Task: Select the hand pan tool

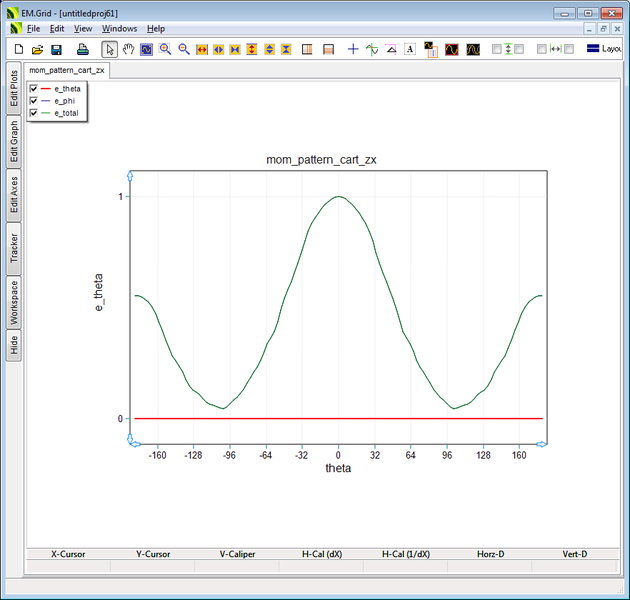Action: point(128,49)
